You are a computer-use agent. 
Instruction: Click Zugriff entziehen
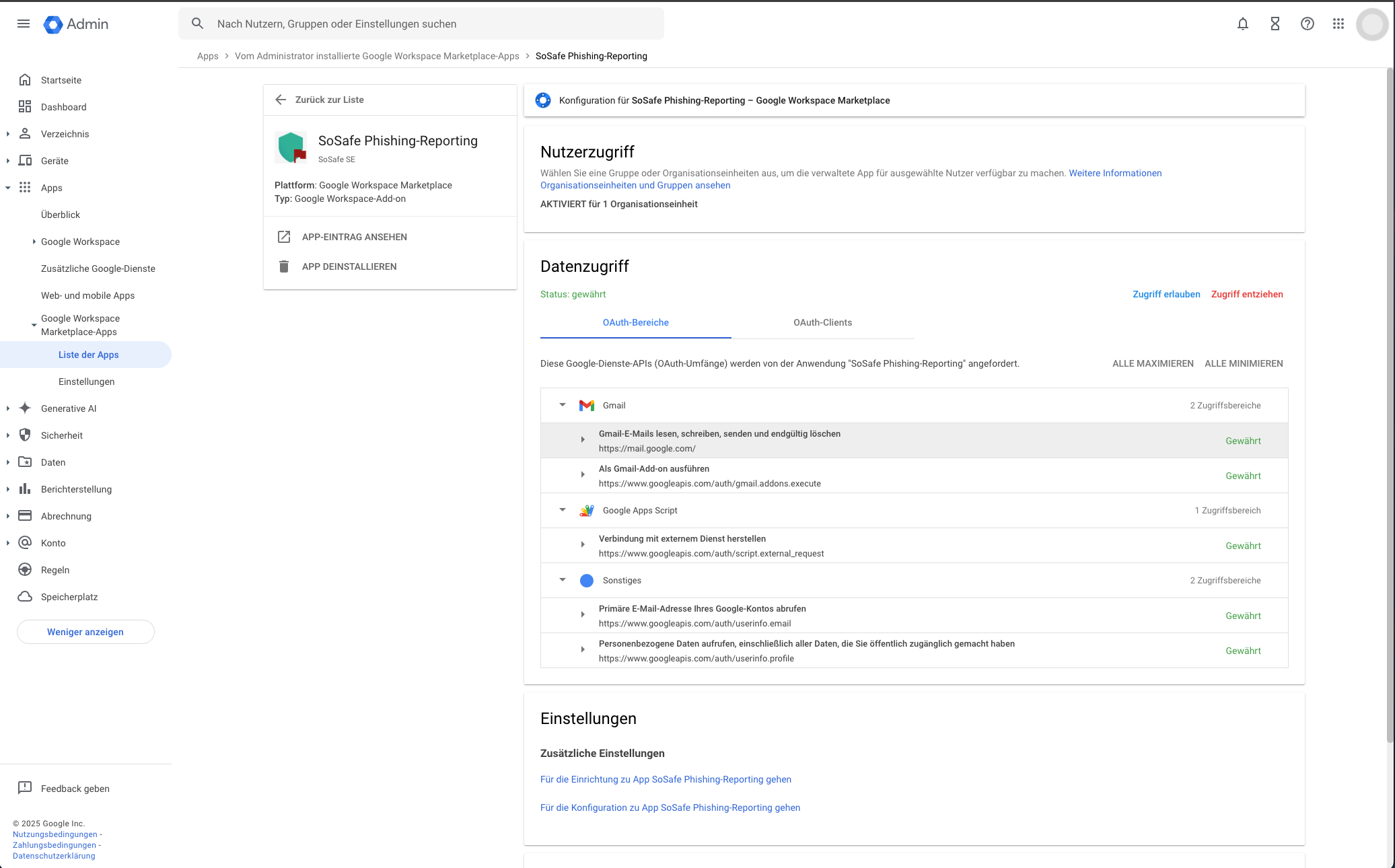click(1247, 294)
